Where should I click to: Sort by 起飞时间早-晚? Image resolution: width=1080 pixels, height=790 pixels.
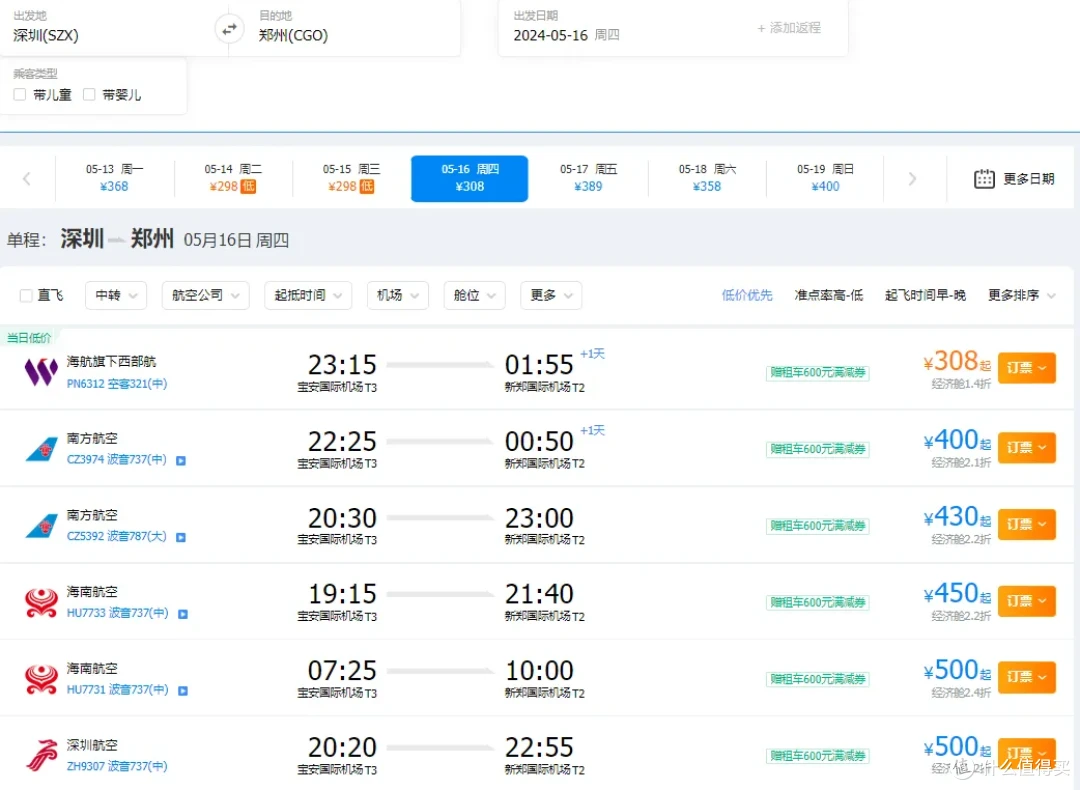tap(925, 295)
